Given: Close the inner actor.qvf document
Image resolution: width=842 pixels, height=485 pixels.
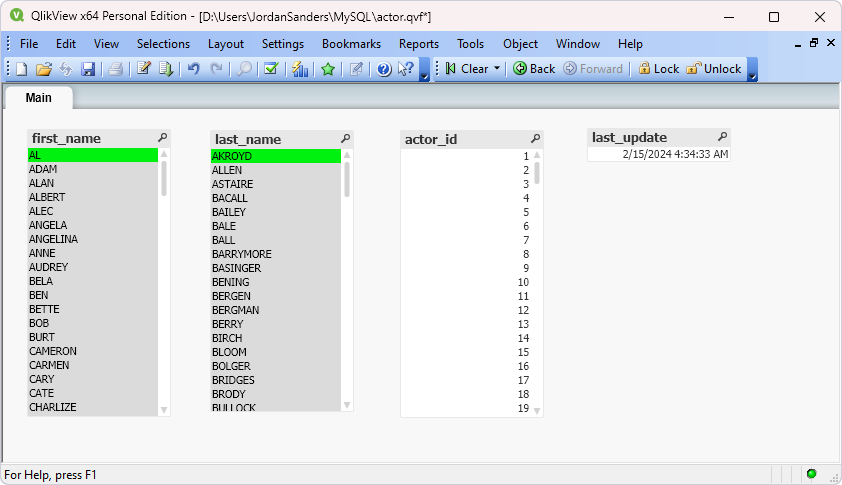Looking at the screenshot, I should click(831, 42).
